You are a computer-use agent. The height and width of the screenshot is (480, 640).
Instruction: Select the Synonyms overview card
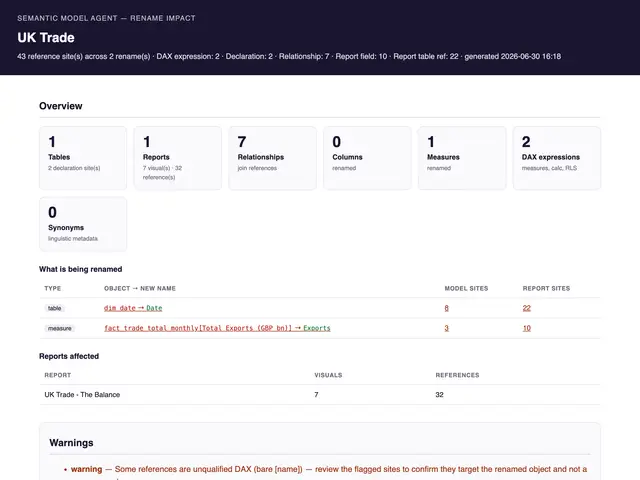(83, 224)
